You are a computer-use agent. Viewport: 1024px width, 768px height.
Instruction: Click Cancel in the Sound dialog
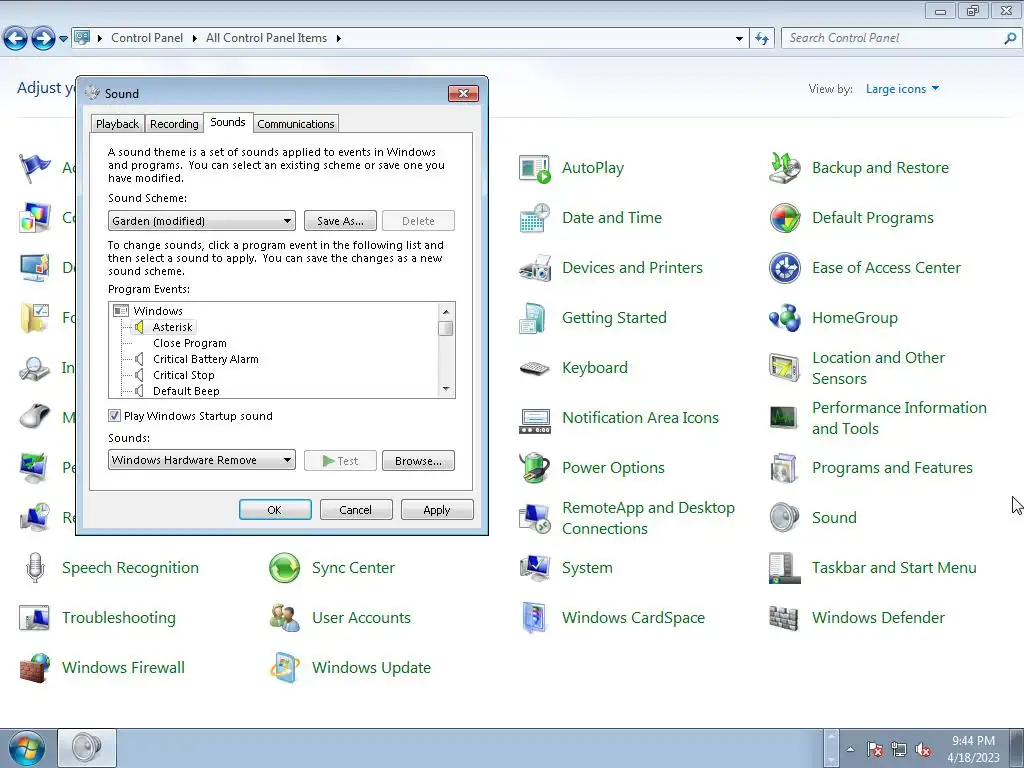click(x=356, y=510)
